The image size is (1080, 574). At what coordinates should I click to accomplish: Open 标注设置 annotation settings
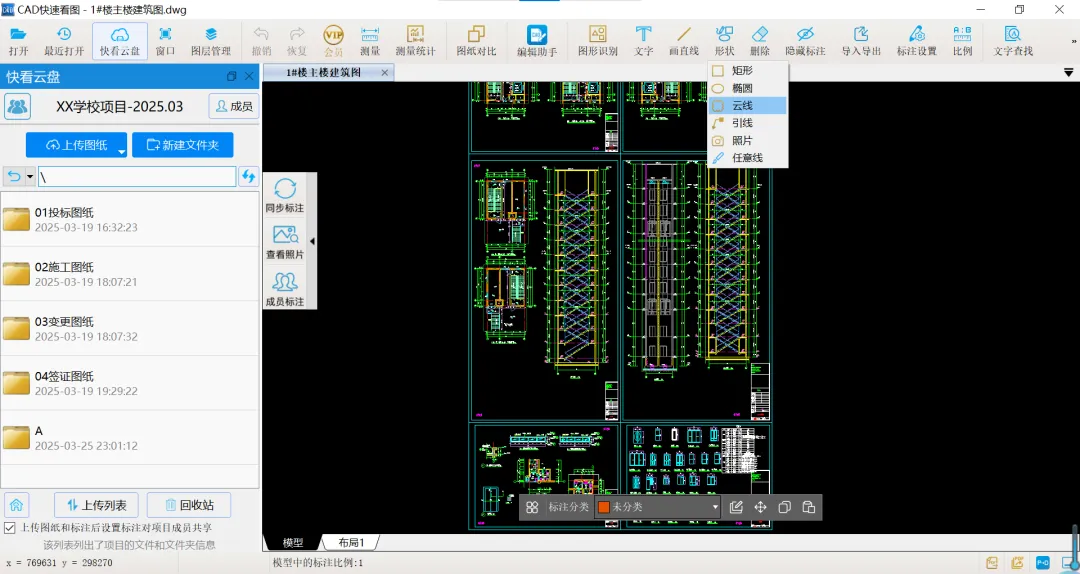[917, 41]
